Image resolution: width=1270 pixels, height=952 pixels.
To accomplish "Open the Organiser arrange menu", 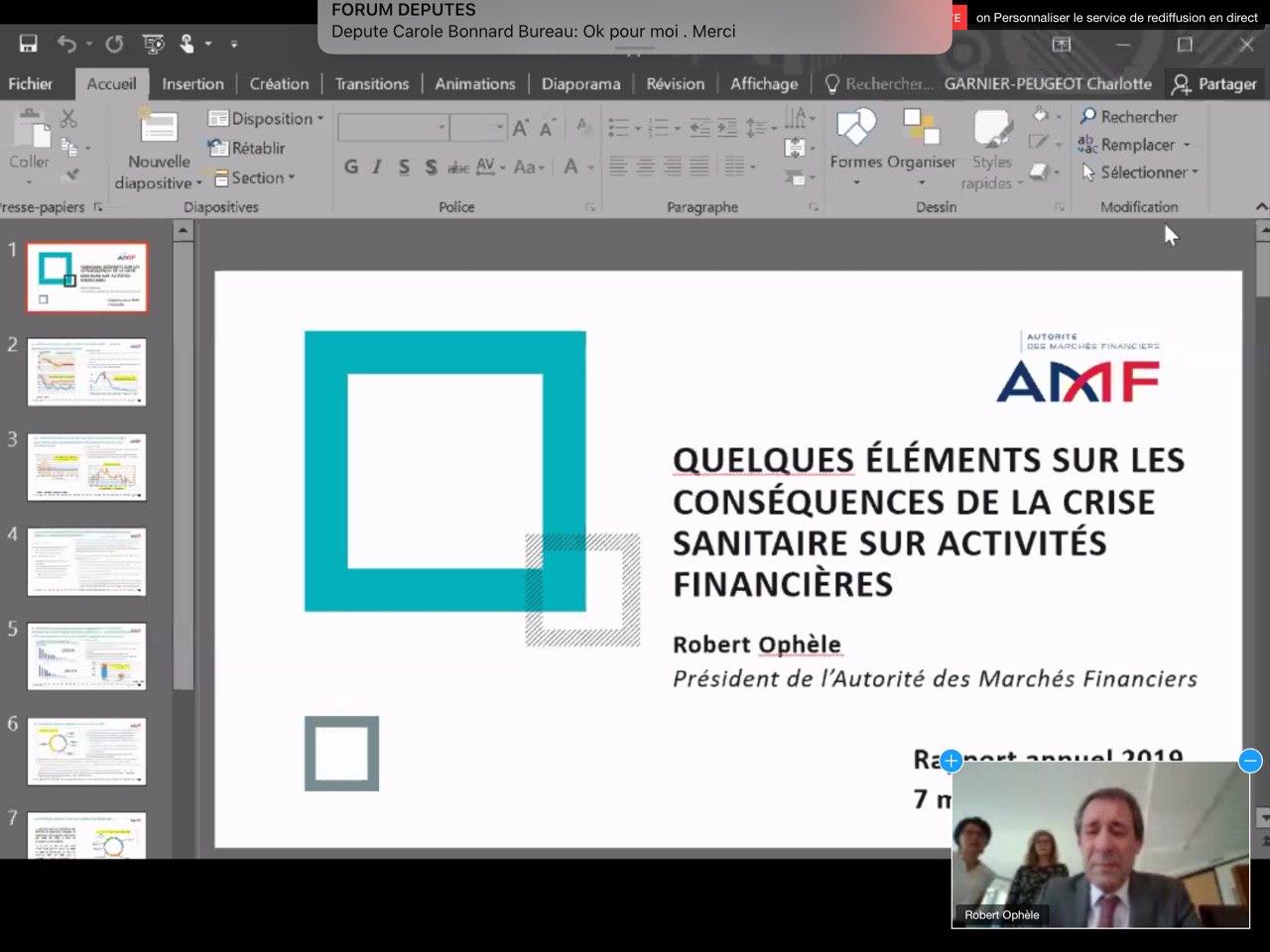I will pyautogui.click(x=922, y=147).
